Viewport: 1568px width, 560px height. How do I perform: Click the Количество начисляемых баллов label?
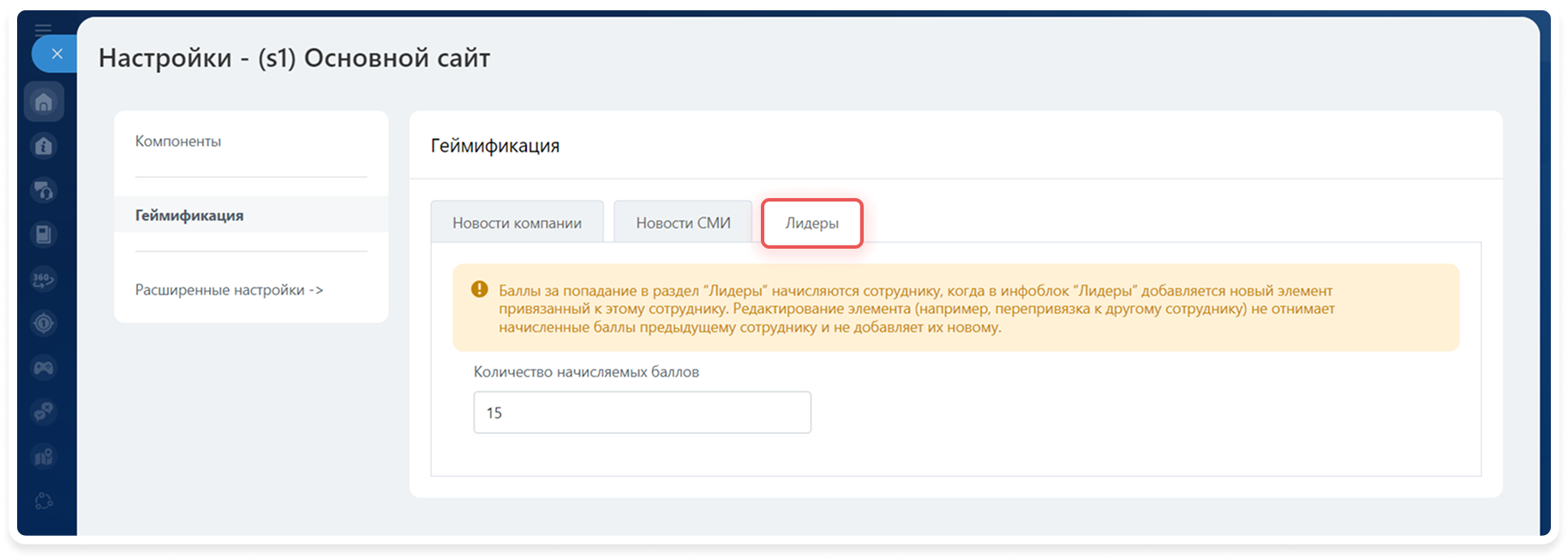(x=586, y=372)
